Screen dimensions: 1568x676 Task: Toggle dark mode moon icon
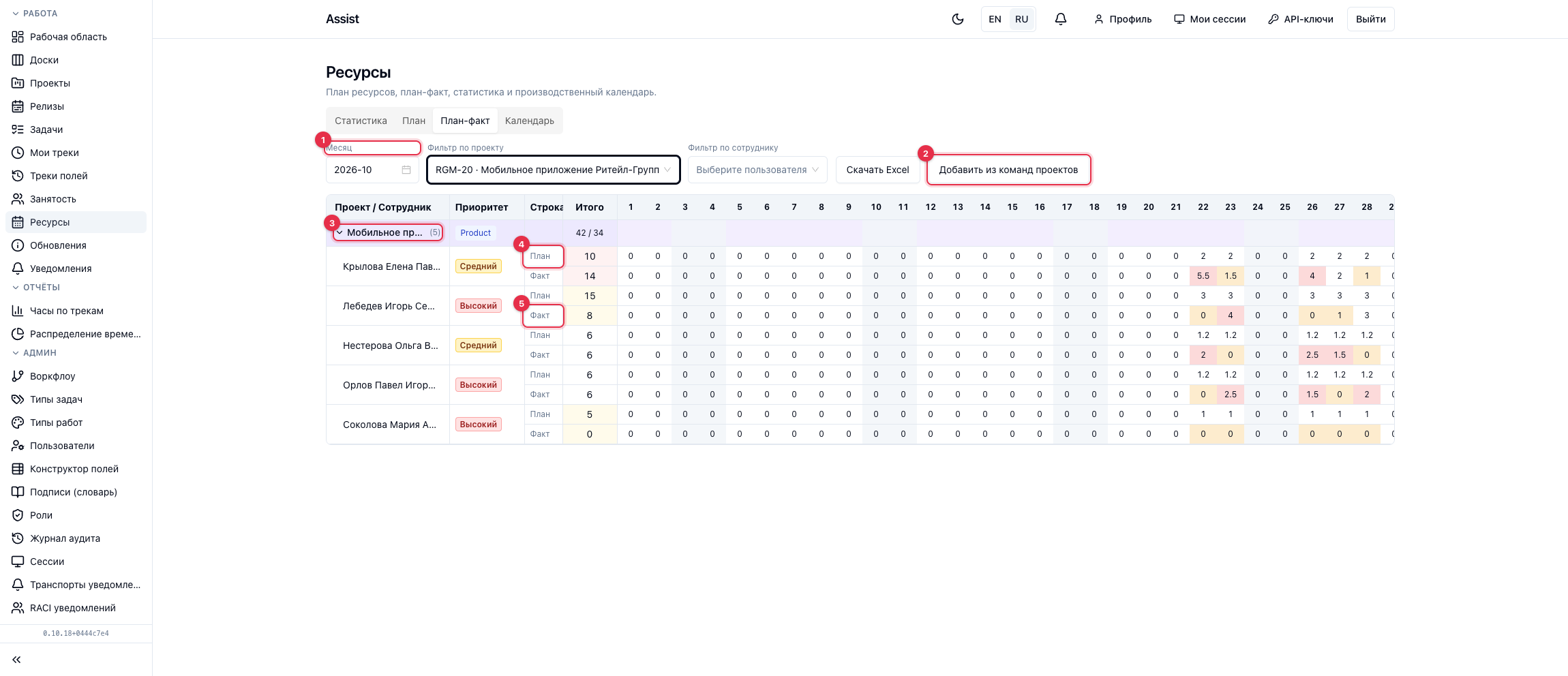tap(957, 19)
